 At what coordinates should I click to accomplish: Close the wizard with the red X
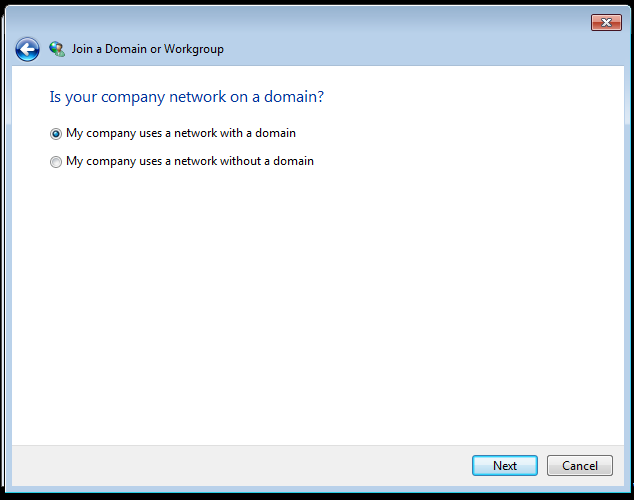coord(606,22)
